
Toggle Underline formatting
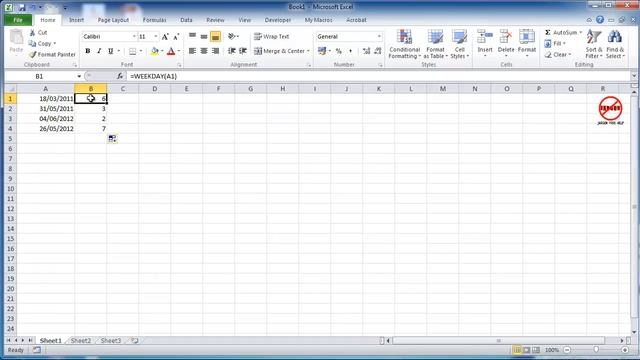point(110,51)
